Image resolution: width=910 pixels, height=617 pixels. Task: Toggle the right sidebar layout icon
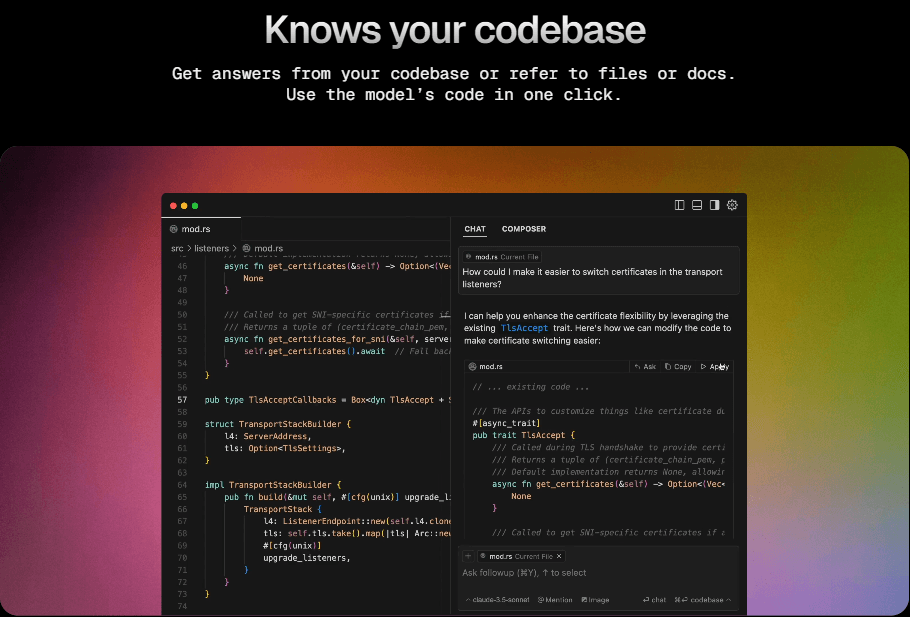pos(714,205)
